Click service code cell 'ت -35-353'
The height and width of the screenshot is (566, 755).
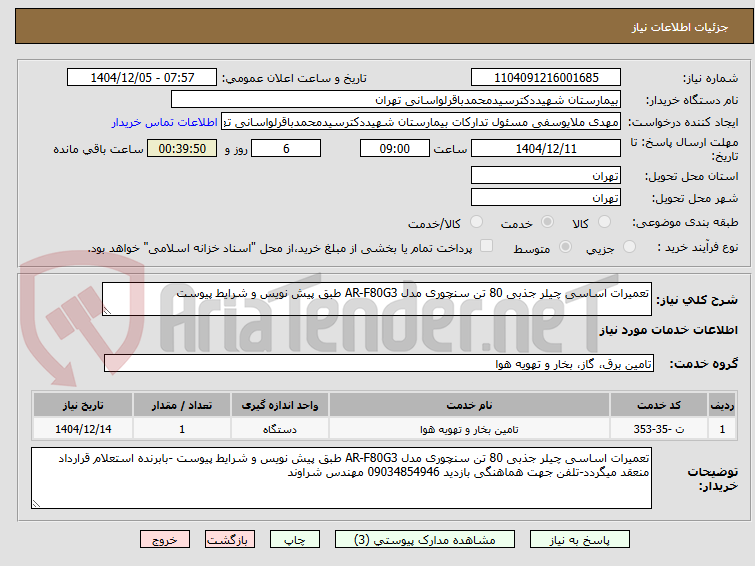click(658, 429)
